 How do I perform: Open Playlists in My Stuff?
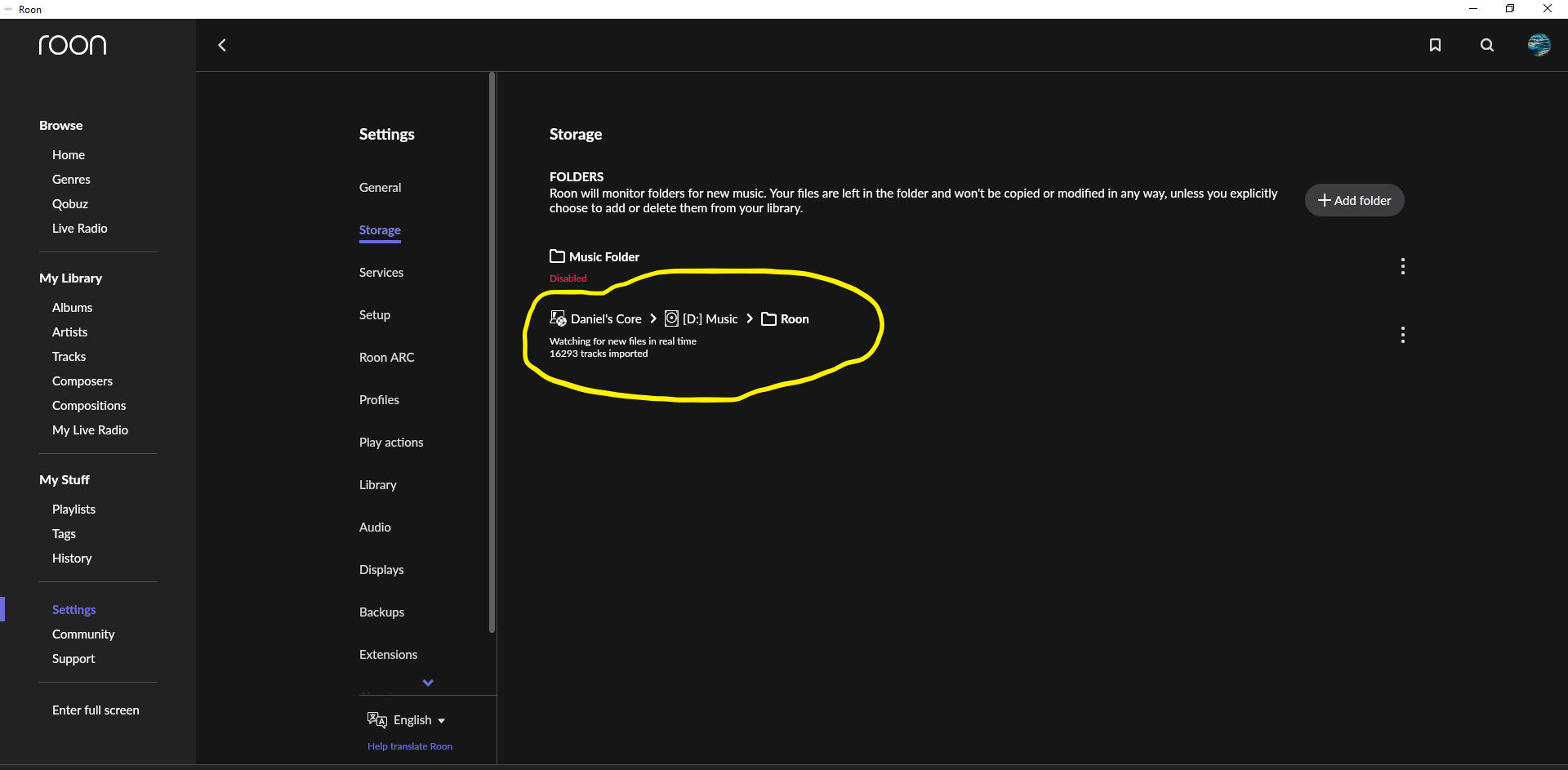[73, 510]
